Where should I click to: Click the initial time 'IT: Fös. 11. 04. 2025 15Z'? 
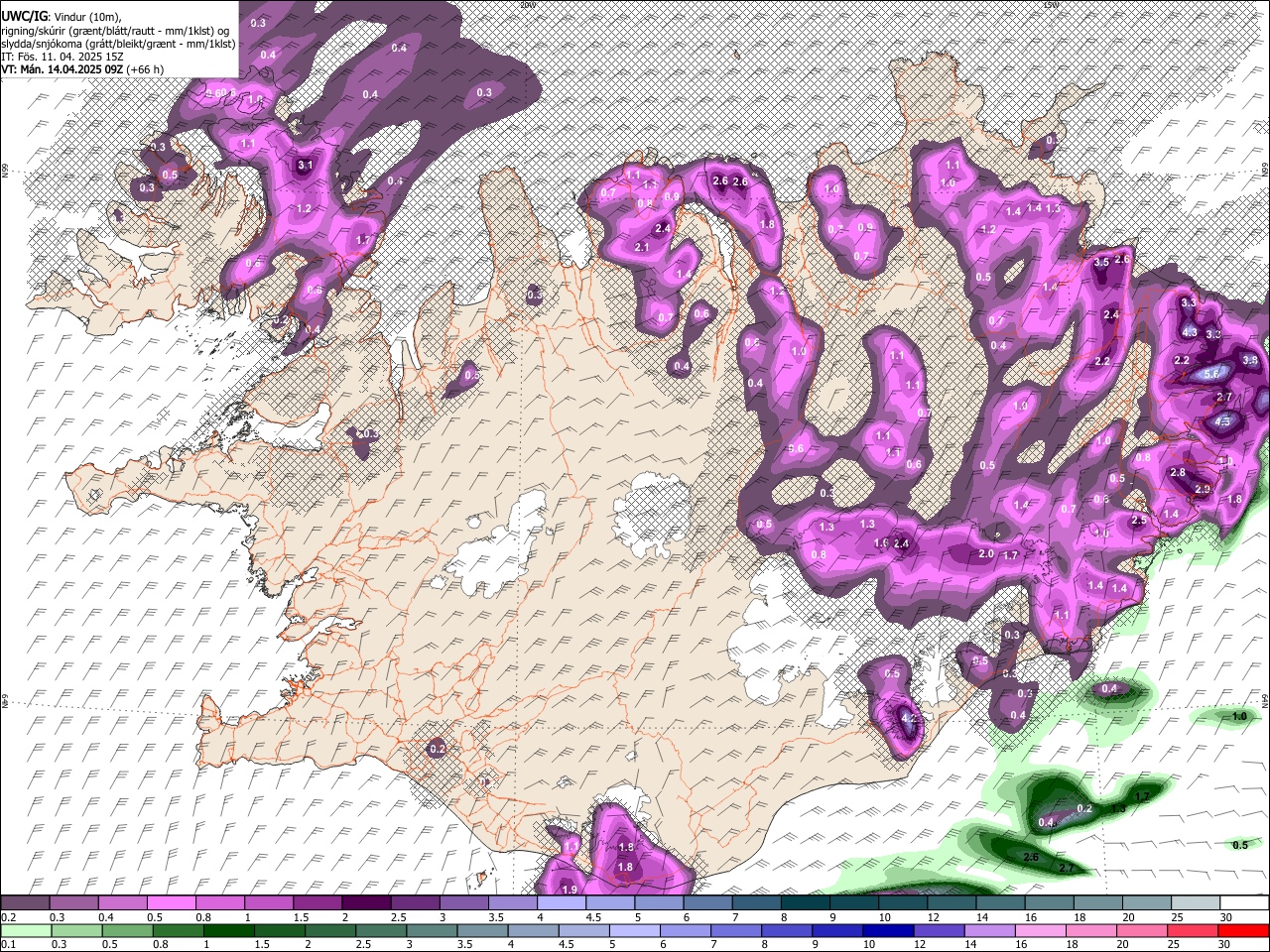[x=63, y=57]
